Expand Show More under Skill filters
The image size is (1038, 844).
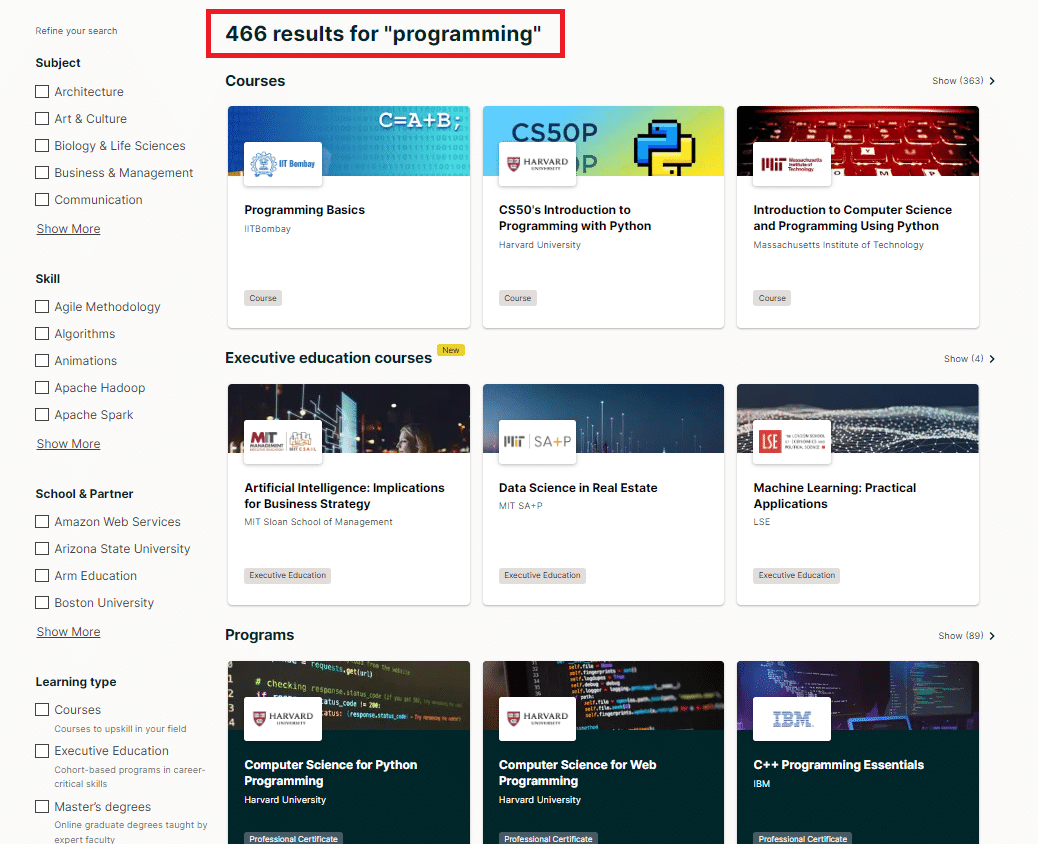68,443
